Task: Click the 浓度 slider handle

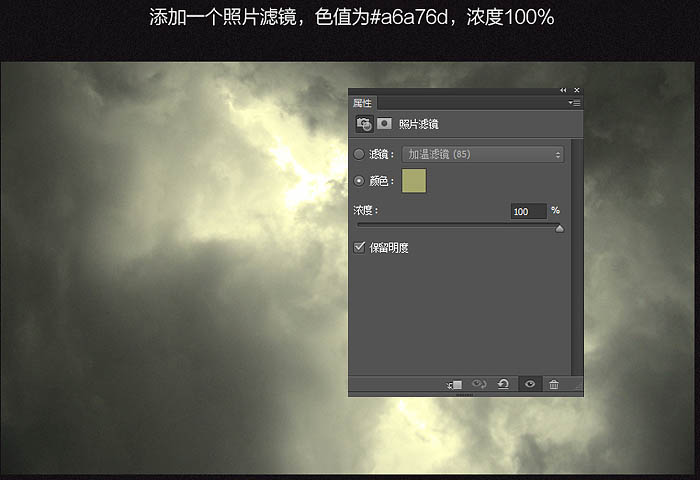Action: (x=559, y=229)
